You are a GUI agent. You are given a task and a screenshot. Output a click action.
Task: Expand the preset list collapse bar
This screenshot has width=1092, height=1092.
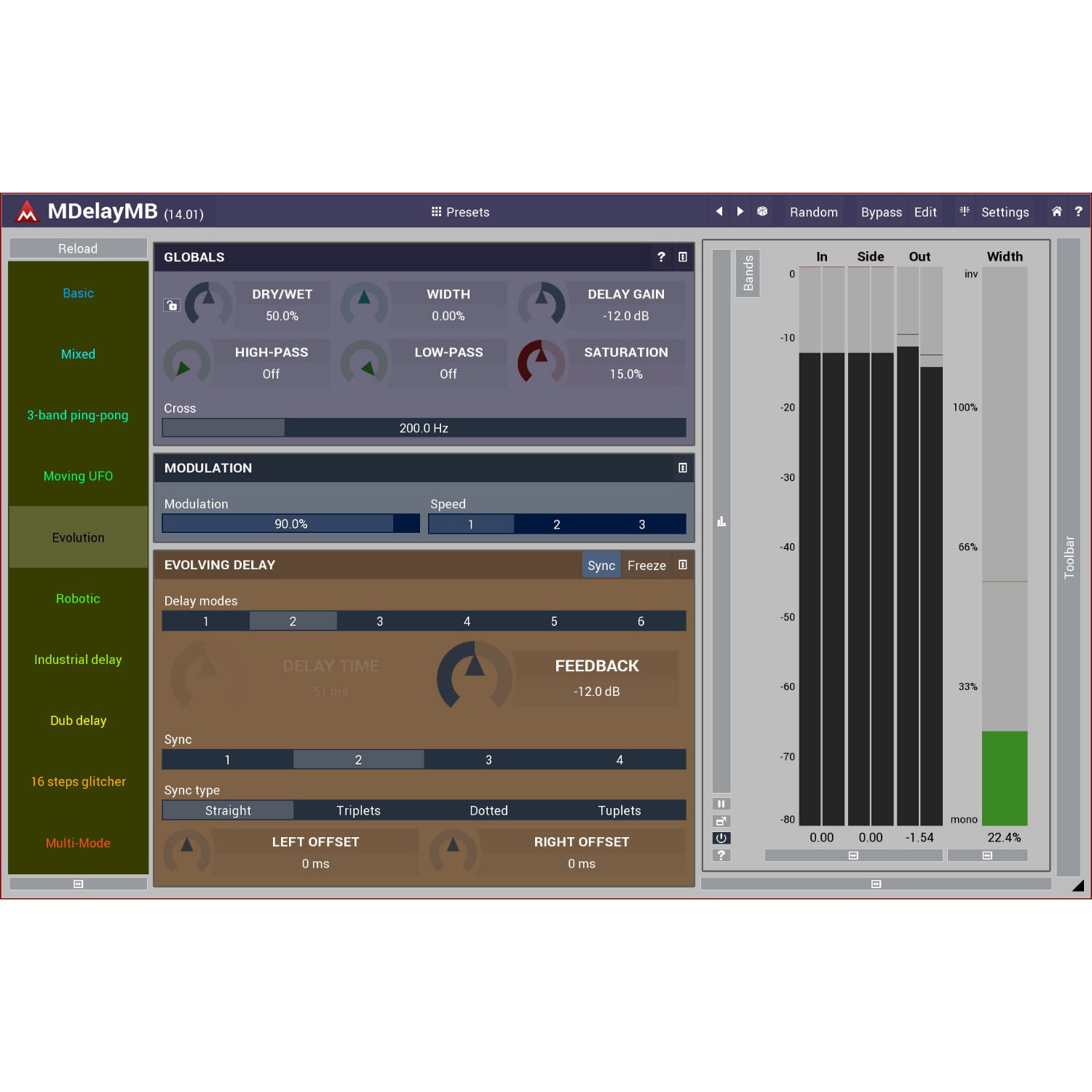tap(78, 884)
